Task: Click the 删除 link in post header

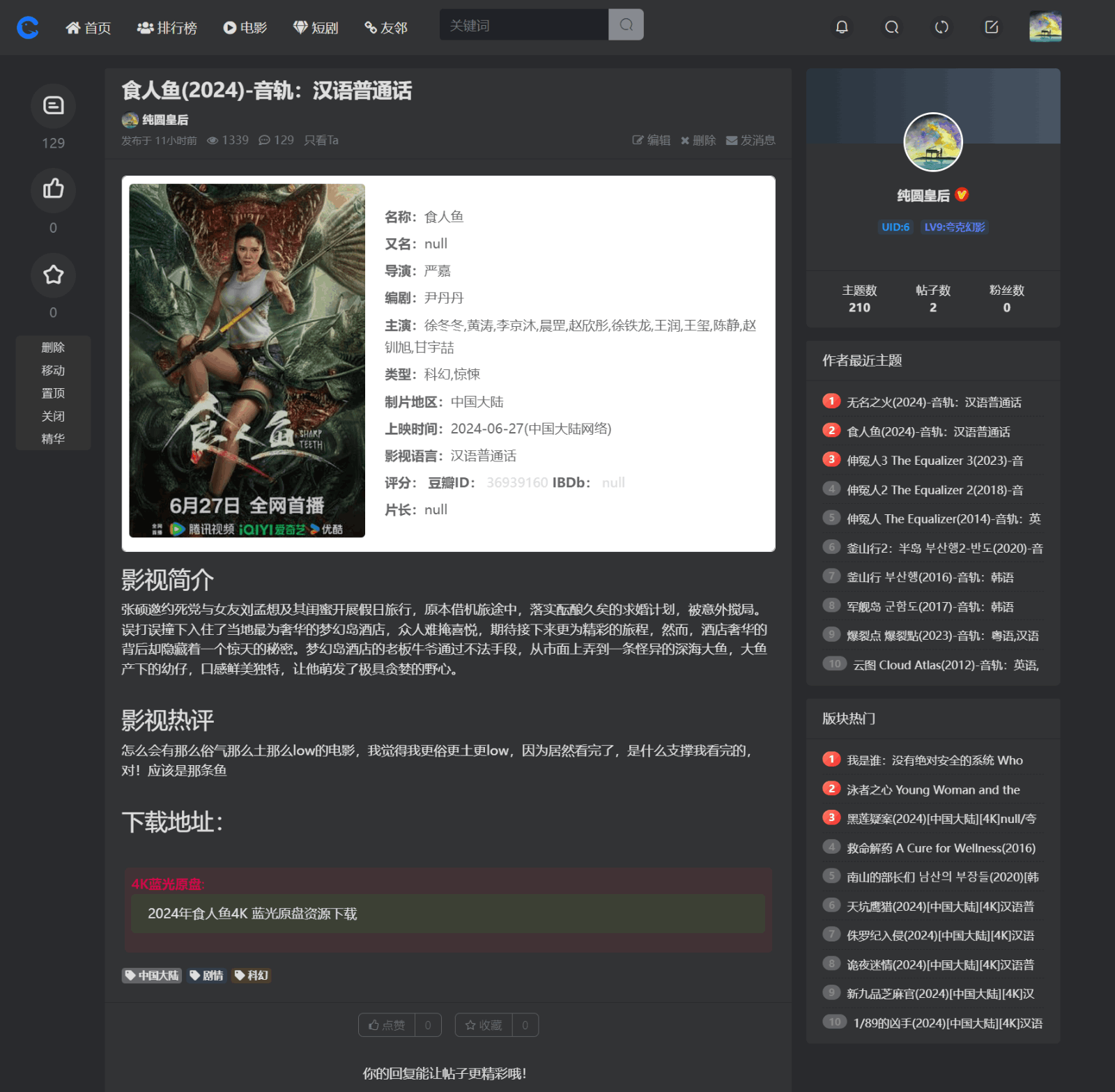Action: 698,140
